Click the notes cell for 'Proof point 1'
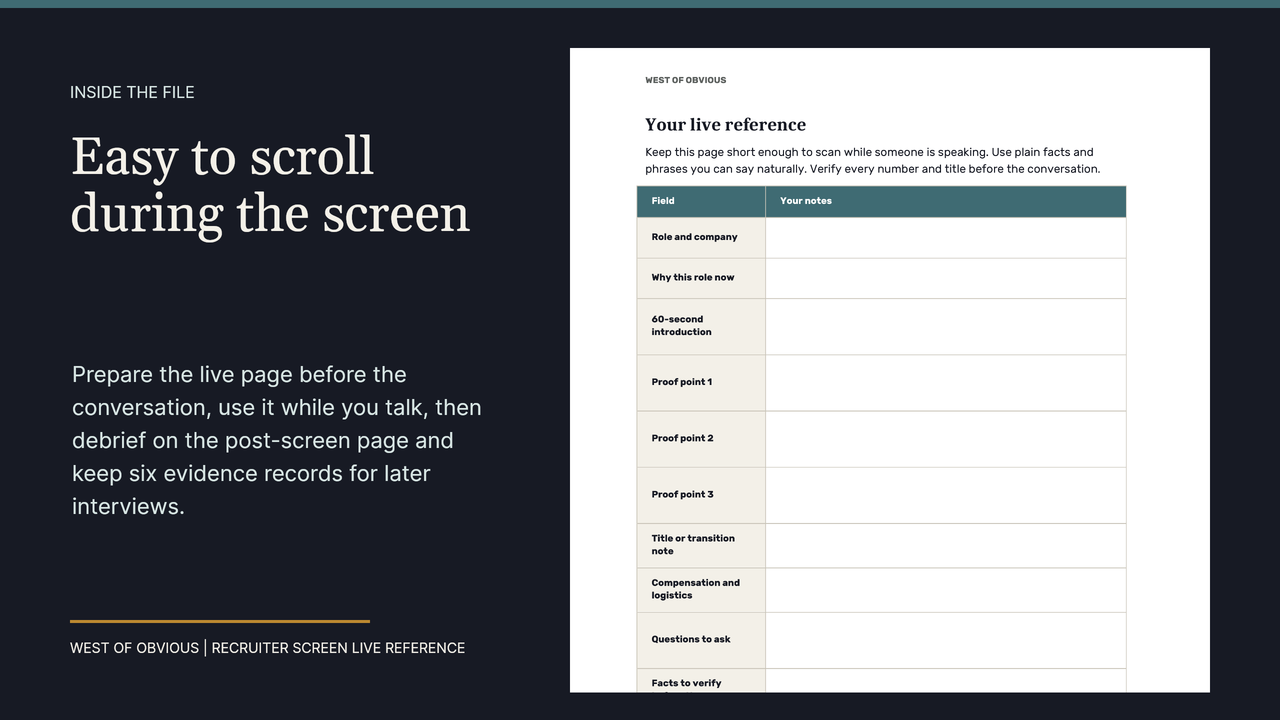The height and width of the screenshot is (720, 1280). (946, 383)
